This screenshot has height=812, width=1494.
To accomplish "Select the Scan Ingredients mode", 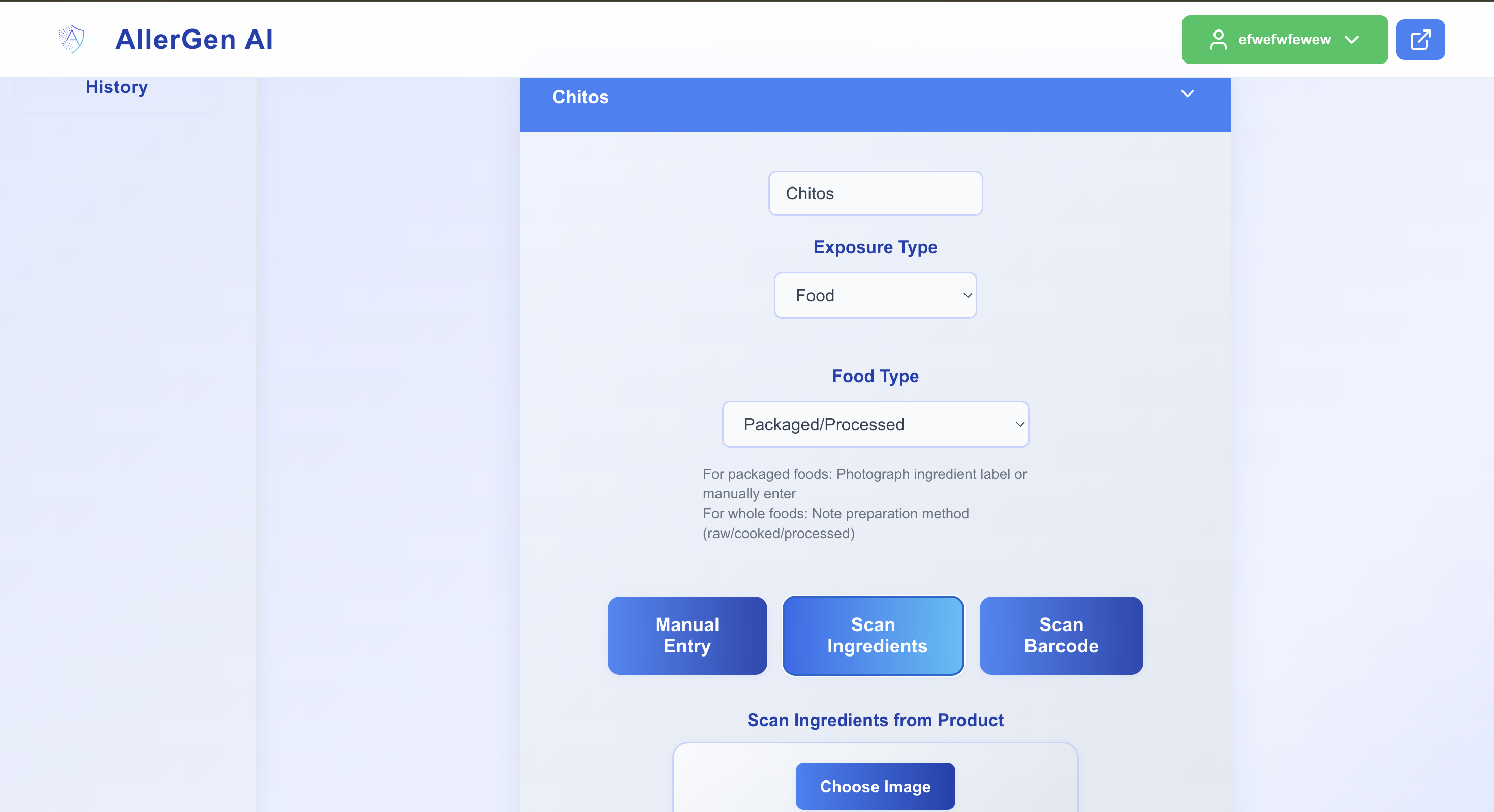I will [873, 635].
